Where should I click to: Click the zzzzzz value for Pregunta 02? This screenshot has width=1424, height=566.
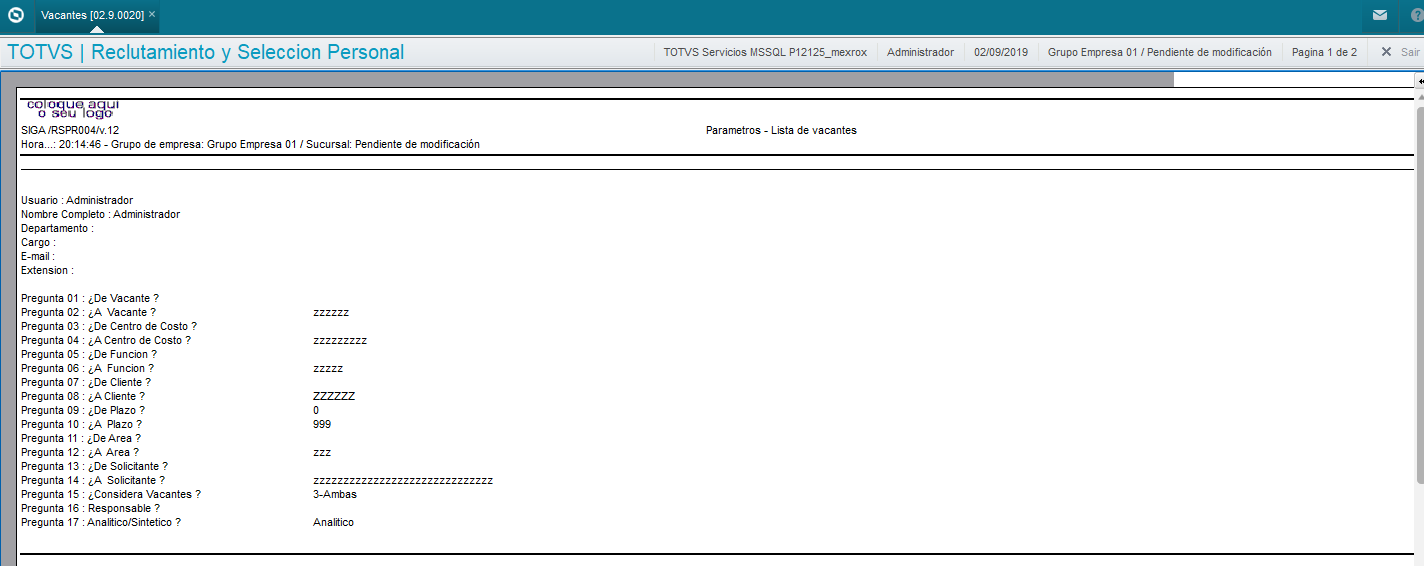[331, 313]
